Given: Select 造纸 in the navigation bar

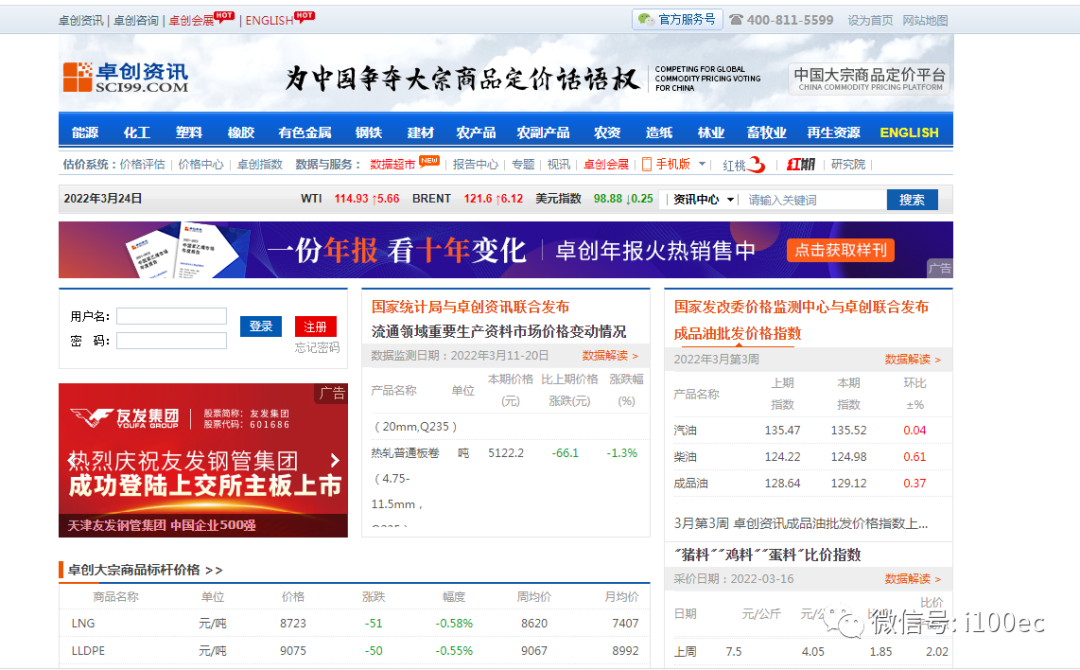Looking at the screenshot, I should (x=659, y=132).
